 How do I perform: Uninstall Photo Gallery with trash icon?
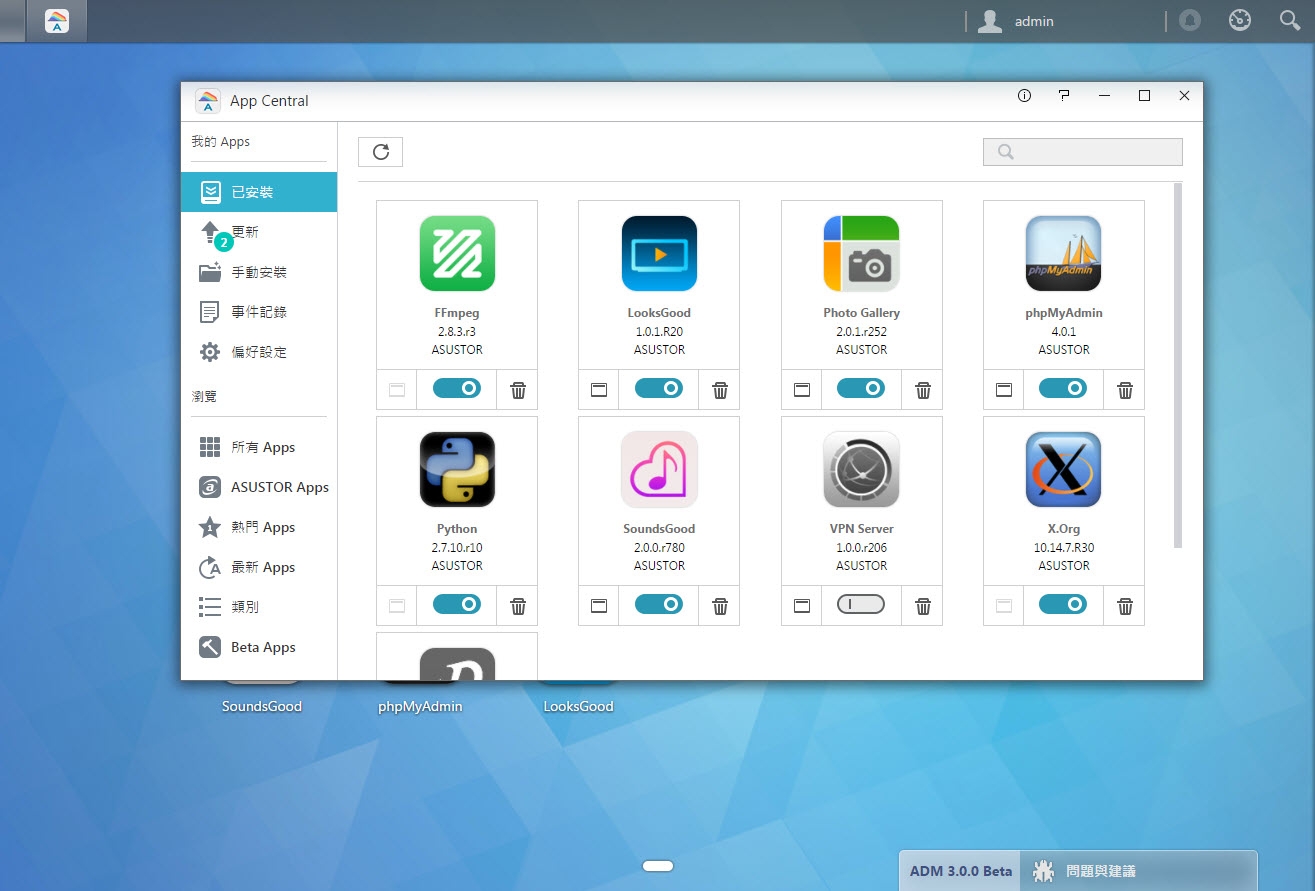(923, 390)
